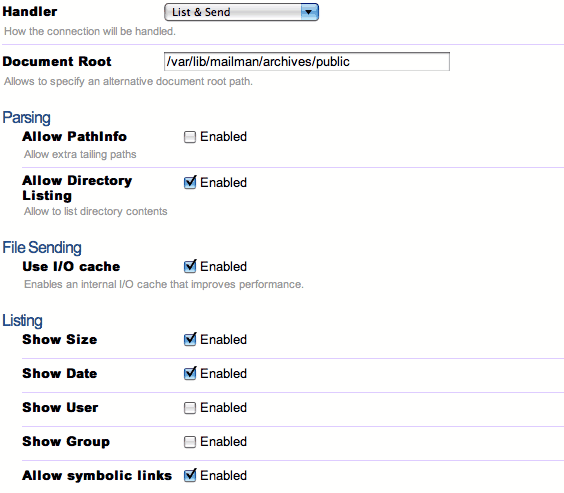Enable the Show User checkbox

(190, 408)
